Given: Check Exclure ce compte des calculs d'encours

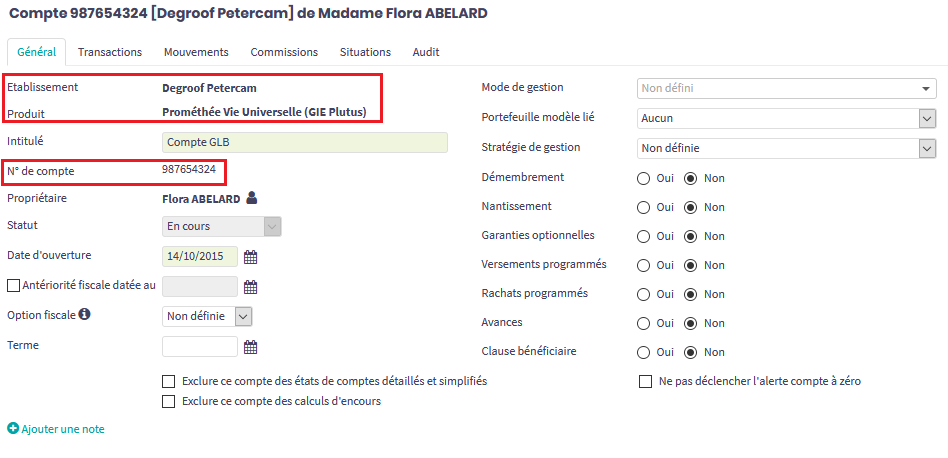Looking at the screenshot, I should [168, 402].
